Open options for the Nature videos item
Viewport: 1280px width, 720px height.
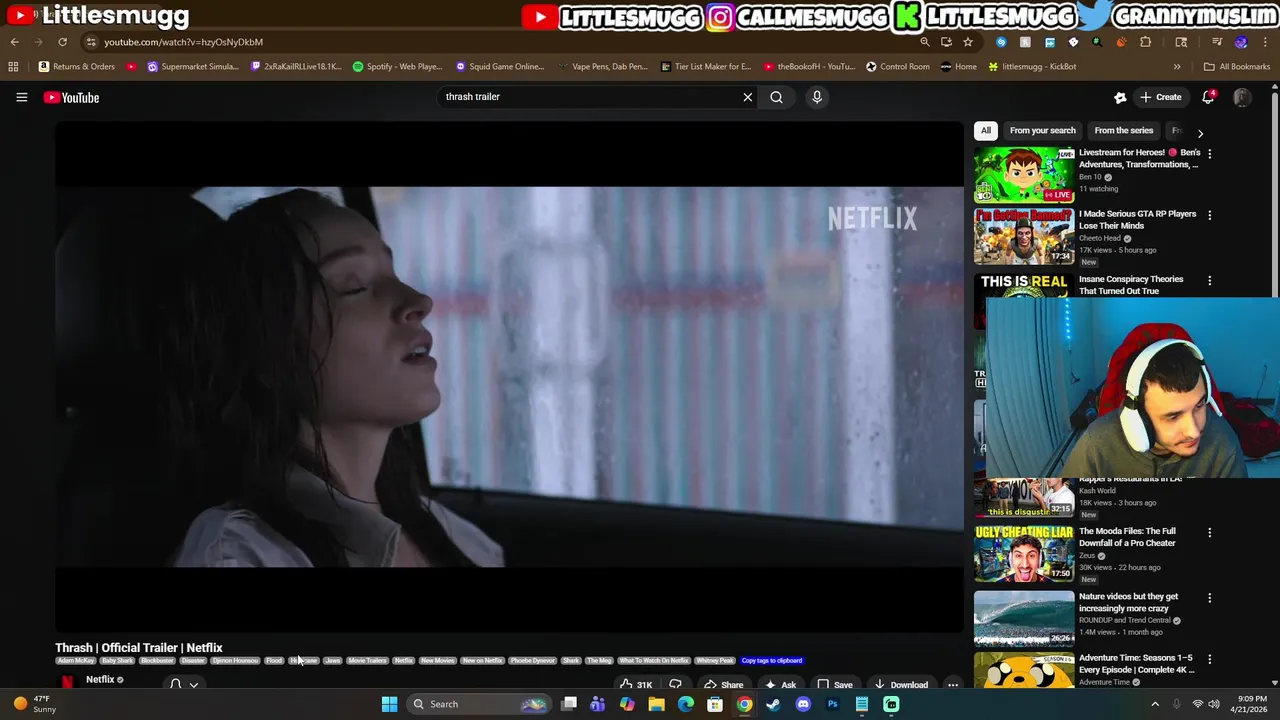[1209, 598]
